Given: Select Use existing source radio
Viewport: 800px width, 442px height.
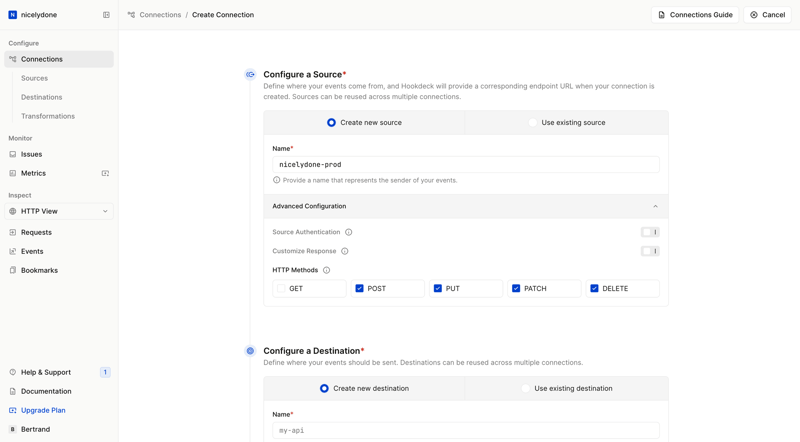Looking at the screenshot, I should tap(533, 122).
